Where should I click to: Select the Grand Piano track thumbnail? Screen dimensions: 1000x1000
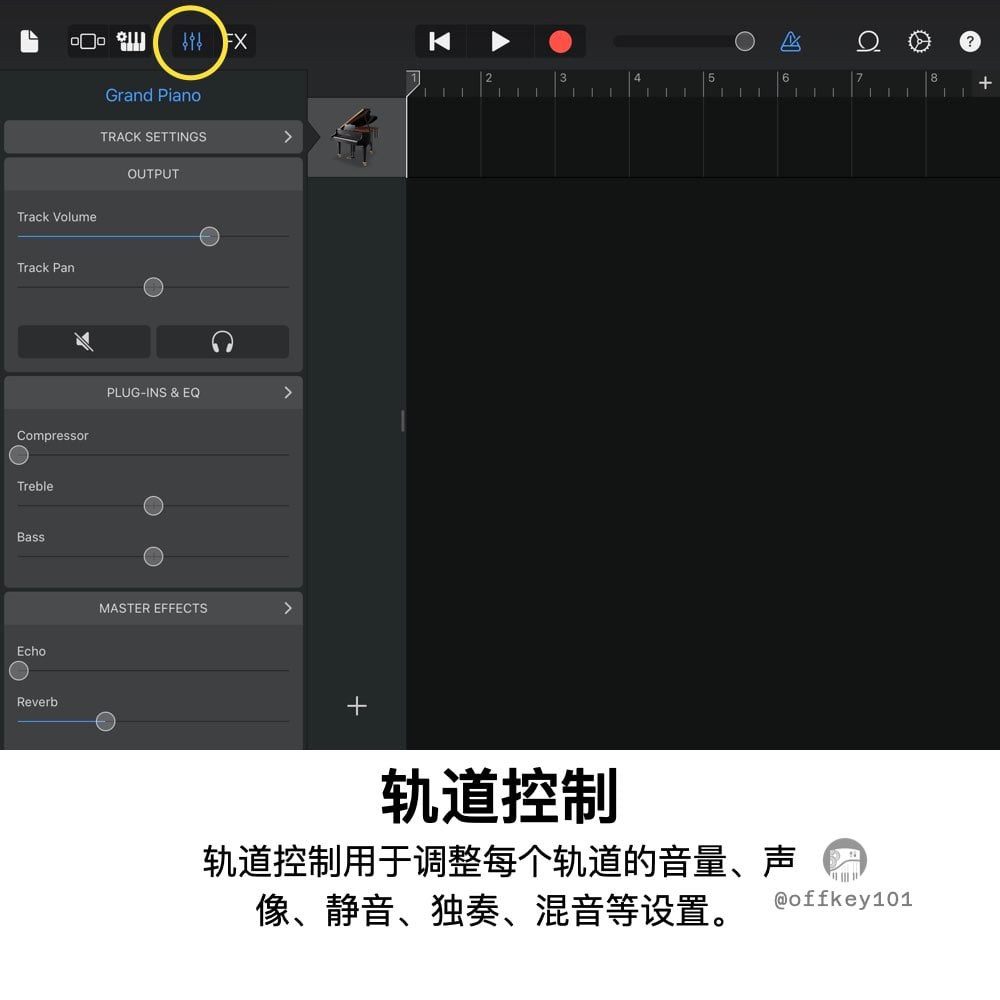(357, 136)
